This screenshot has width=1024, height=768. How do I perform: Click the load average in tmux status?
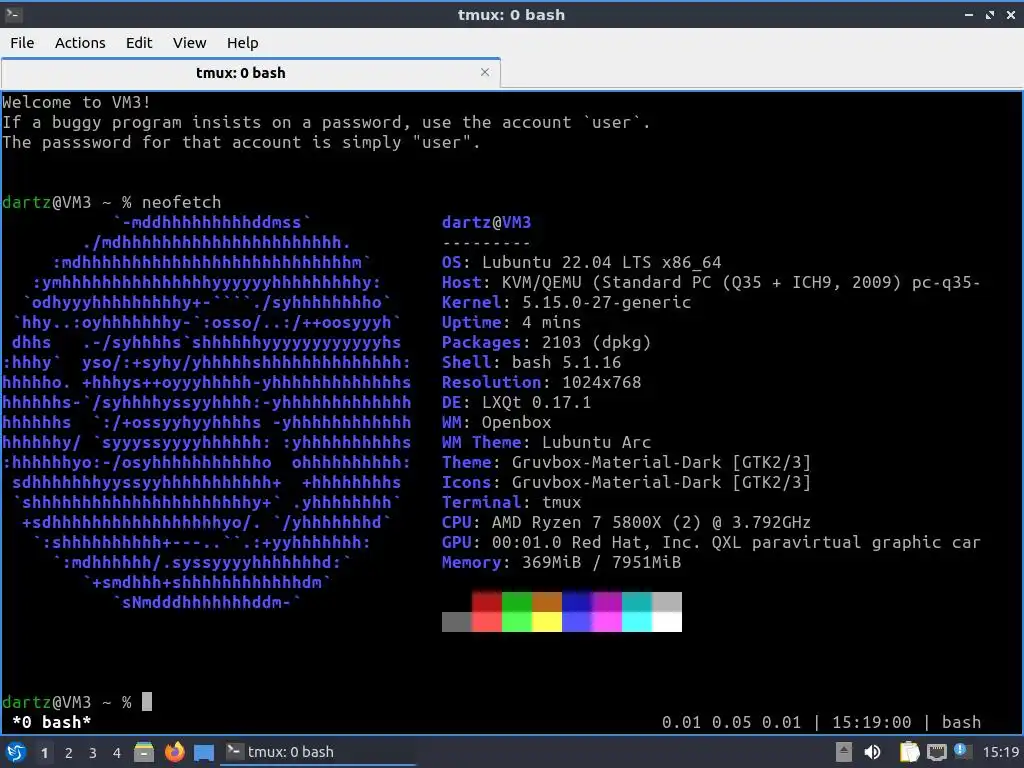point(731,722)
